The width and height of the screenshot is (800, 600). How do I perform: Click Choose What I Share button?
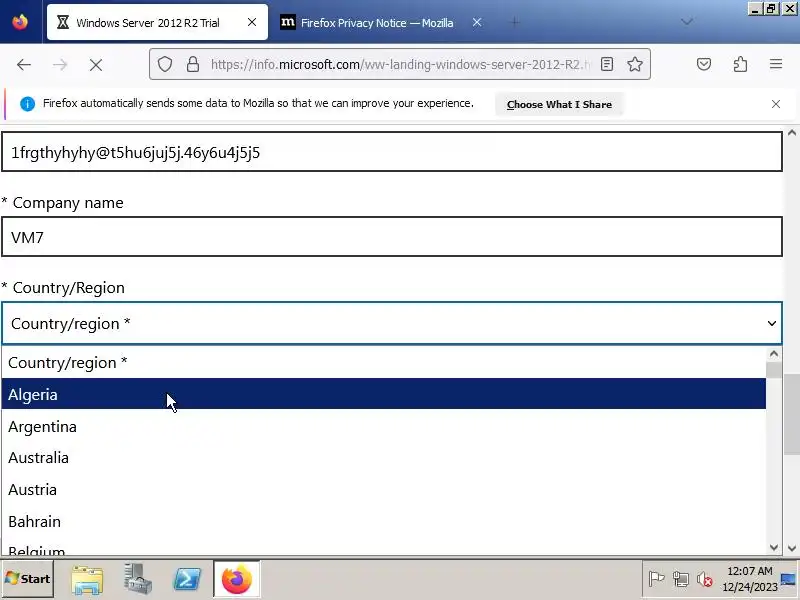[559, 104]
